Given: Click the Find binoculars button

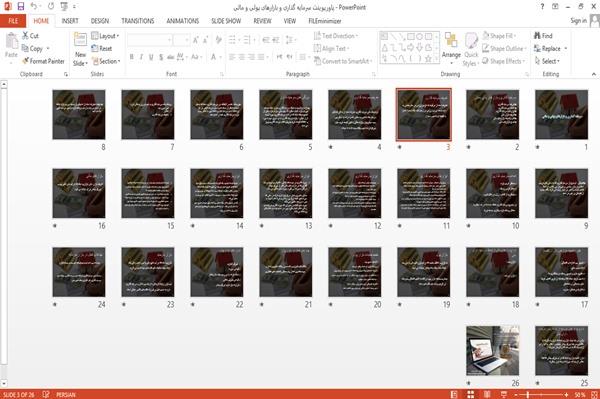Looking at the screenshot, I should click(543, 36).
